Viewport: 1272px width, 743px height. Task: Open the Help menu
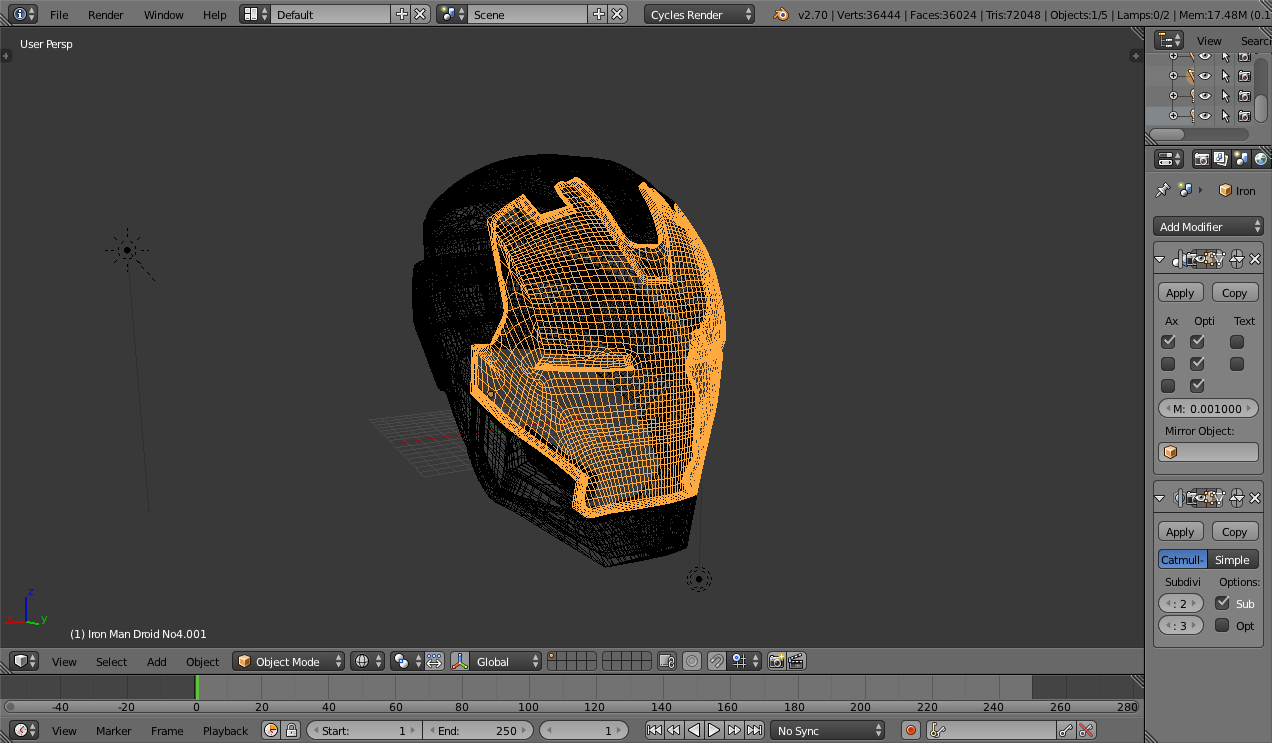coord(215,15)
